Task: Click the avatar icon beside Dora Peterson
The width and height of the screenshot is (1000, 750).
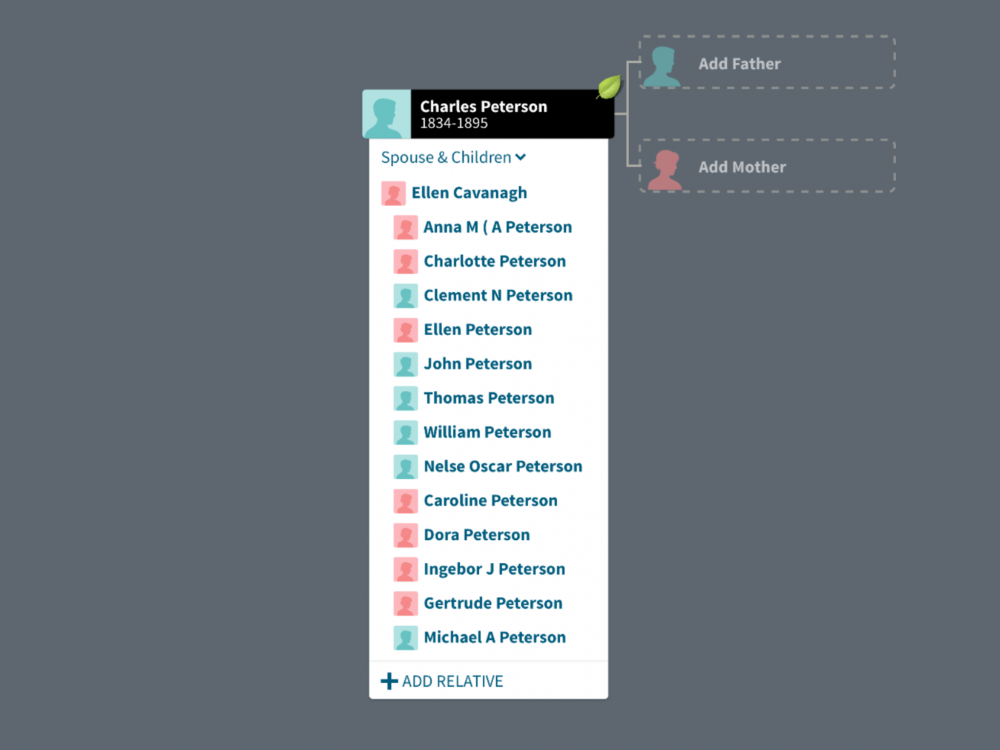Action: pos(405,535)
